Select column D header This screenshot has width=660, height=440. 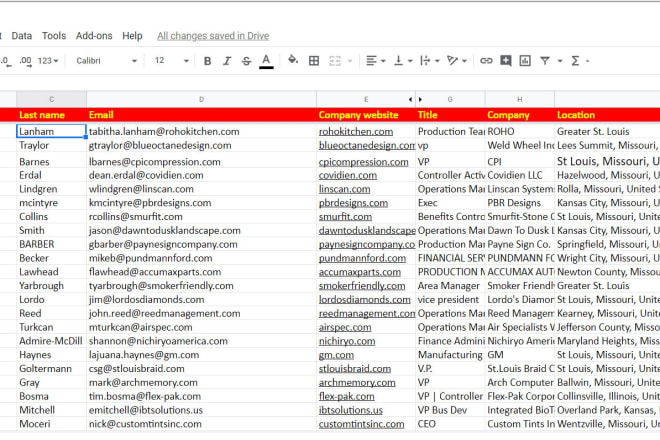click(201, 99)
